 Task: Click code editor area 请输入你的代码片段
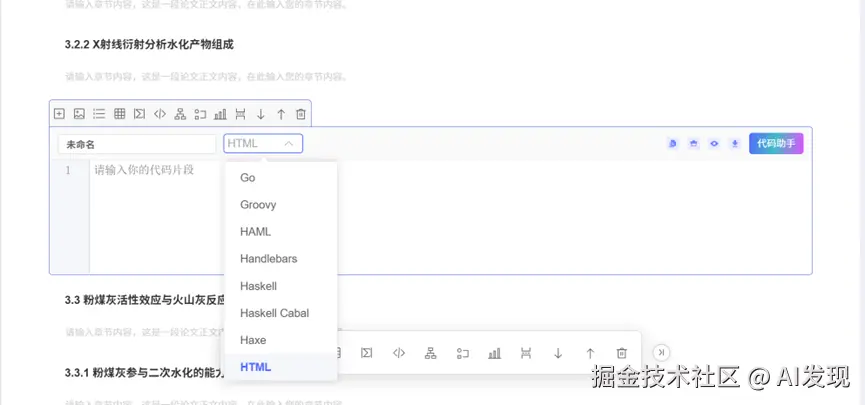click(144, 170)
